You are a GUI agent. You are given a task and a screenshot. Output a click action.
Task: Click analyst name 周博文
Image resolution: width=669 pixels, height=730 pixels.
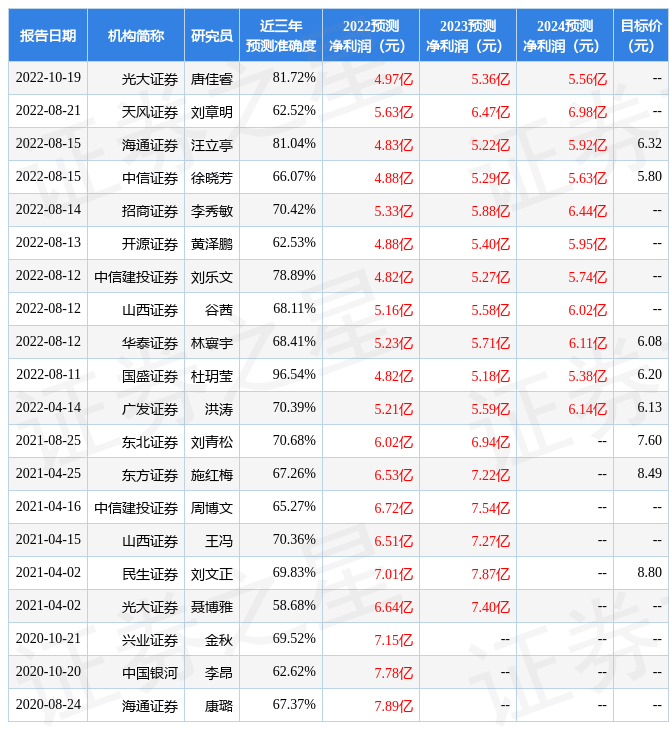212,508
